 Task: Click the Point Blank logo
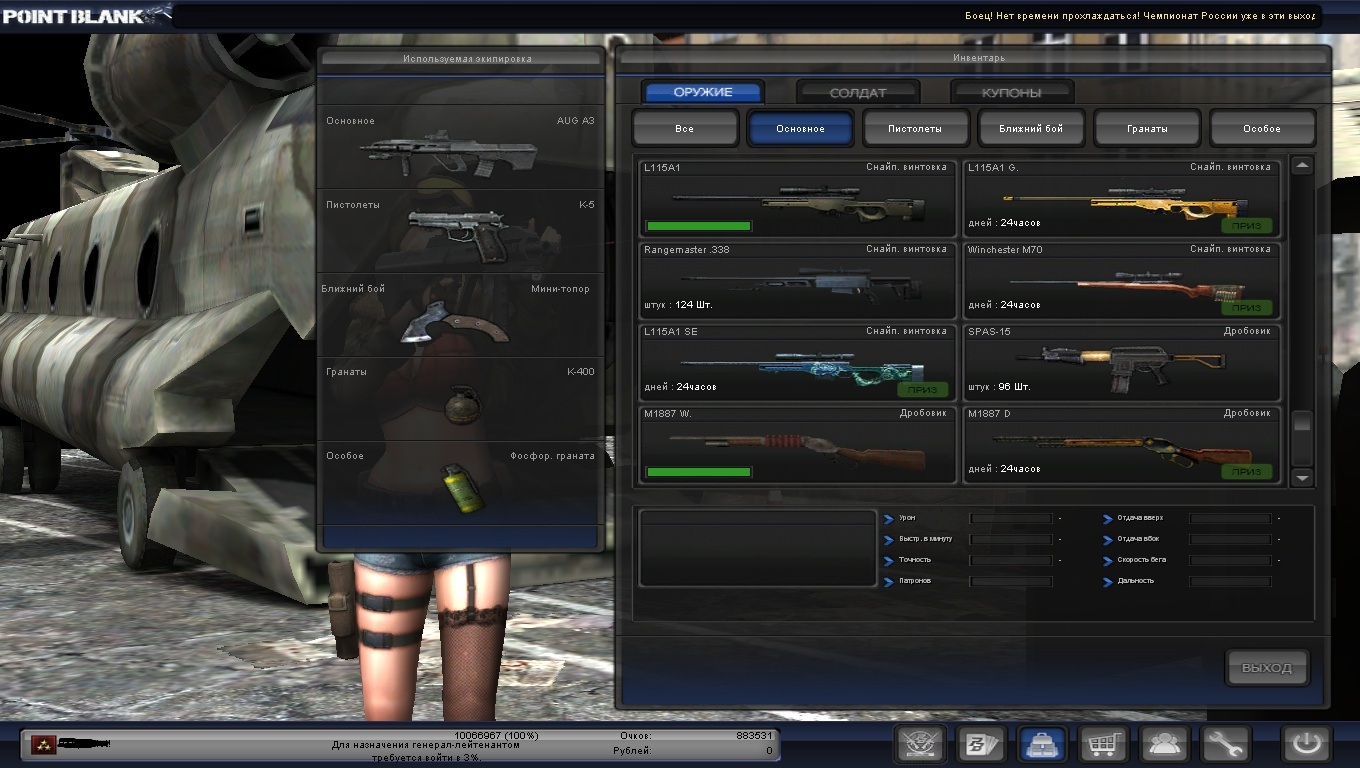click(x=86, y=14)
